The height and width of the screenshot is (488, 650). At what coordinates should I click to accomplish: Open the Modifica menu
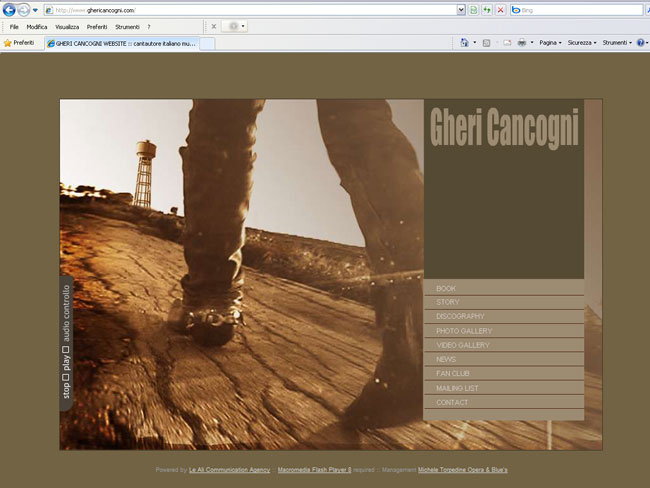(x=36, y=27)
